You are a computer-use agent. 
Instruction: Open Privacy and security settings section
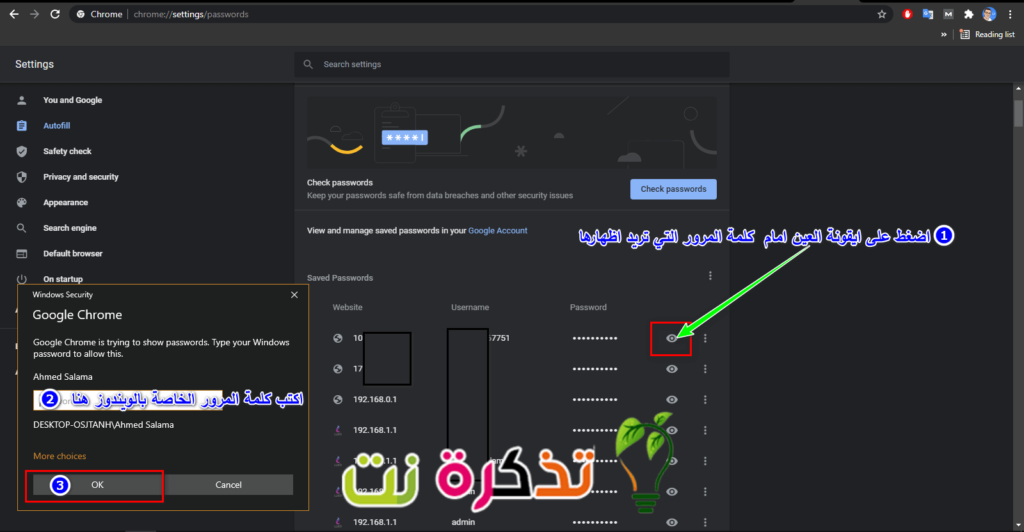point(80,177)
